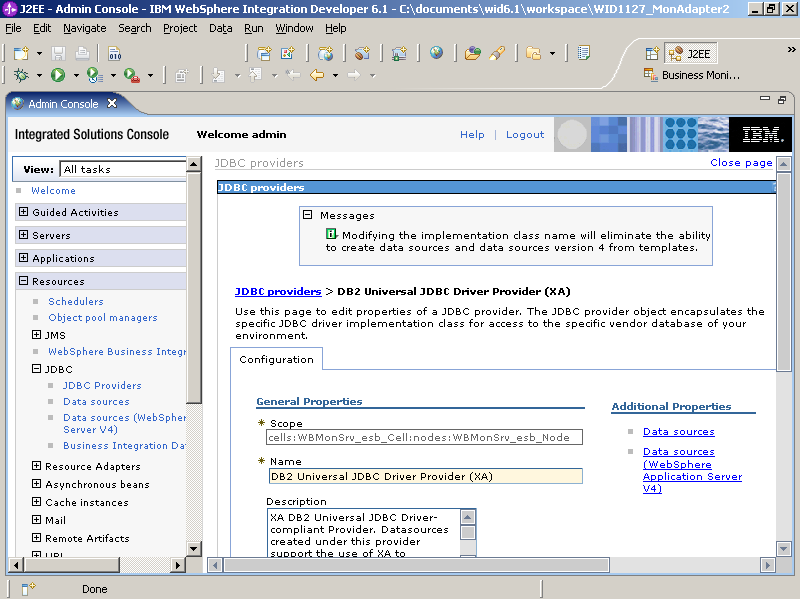The width and height of the screenshot is (800, 600).
Task: Open dropdown beside stacked folders icon
Action: pyautogui.click(x=552, y=53)
